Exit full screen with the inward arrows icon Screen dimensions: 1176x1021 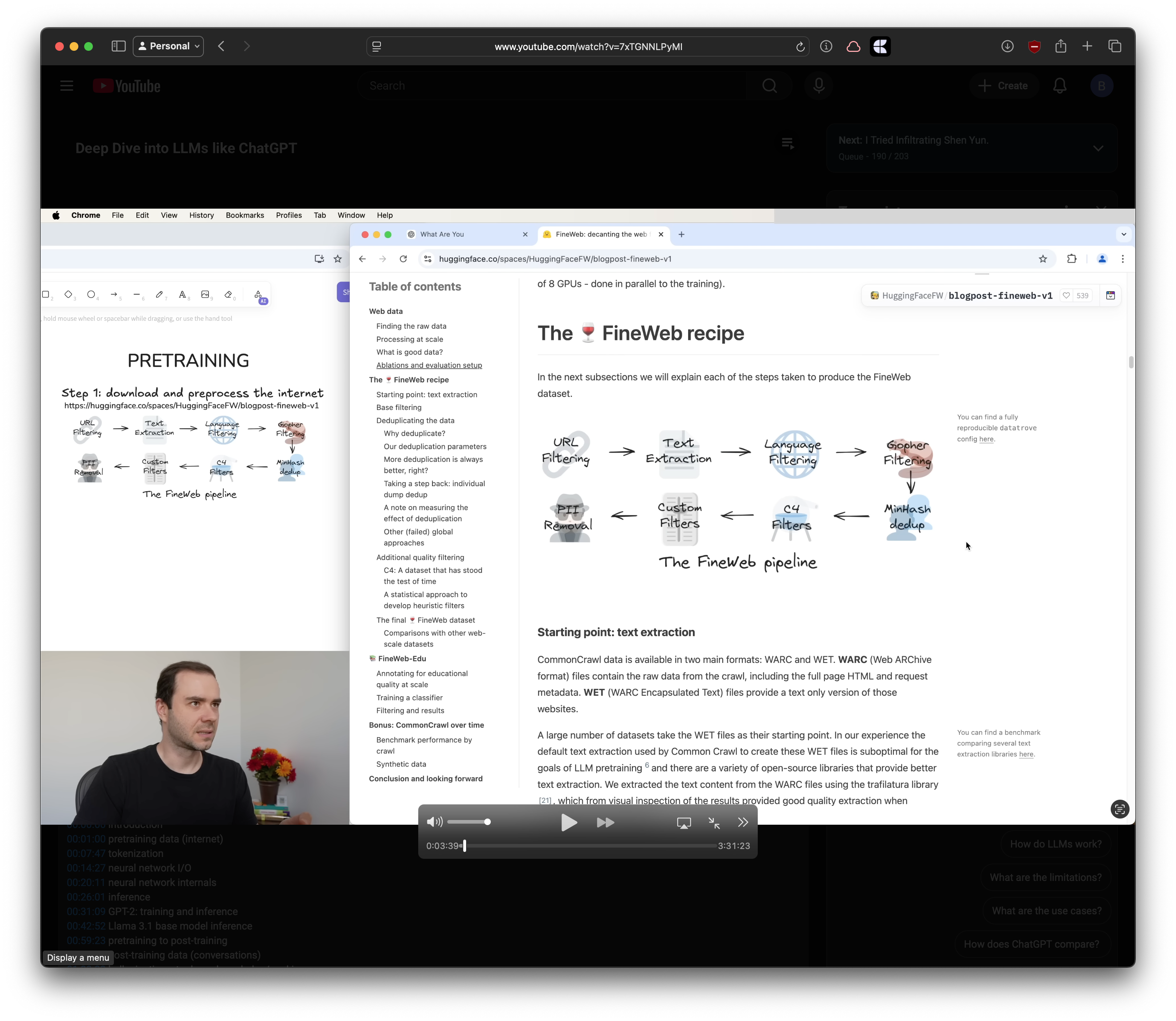(x=714, y=822)
